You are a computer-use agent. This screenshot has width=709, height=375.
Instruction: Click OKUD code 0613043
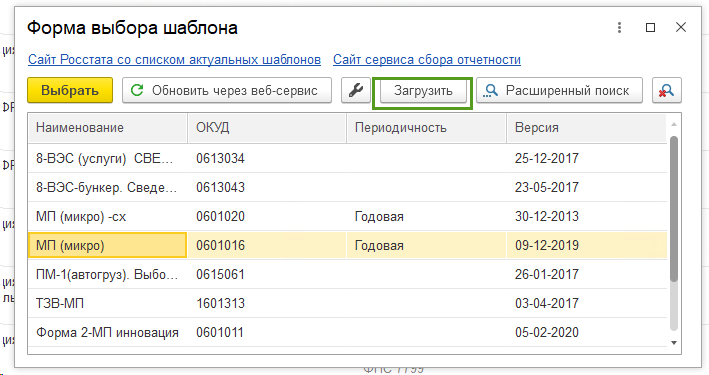coord(220,187)
